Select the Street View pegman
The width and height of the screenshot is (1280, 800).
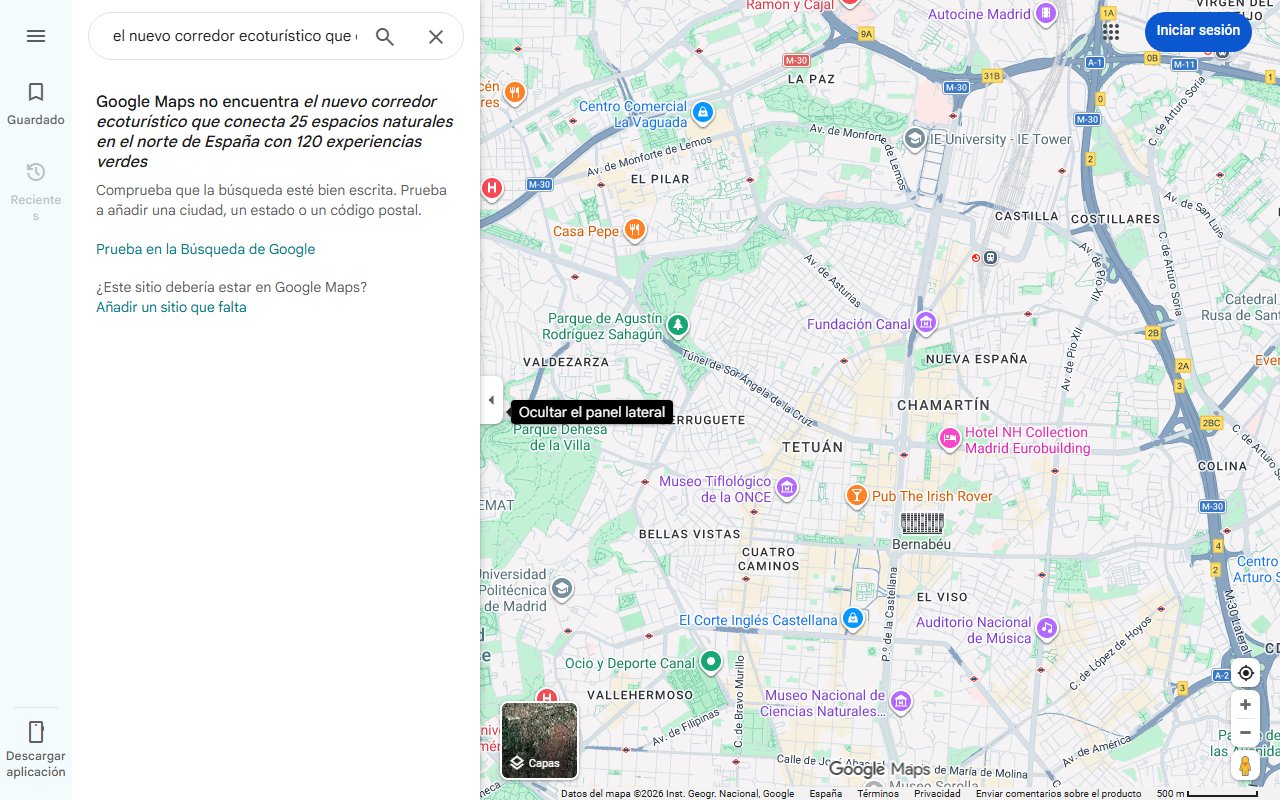pos(1245,766)
